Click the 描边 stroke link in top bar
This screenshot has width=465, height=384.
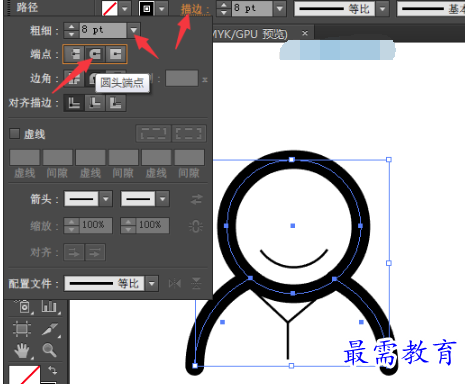click(195, 9)
